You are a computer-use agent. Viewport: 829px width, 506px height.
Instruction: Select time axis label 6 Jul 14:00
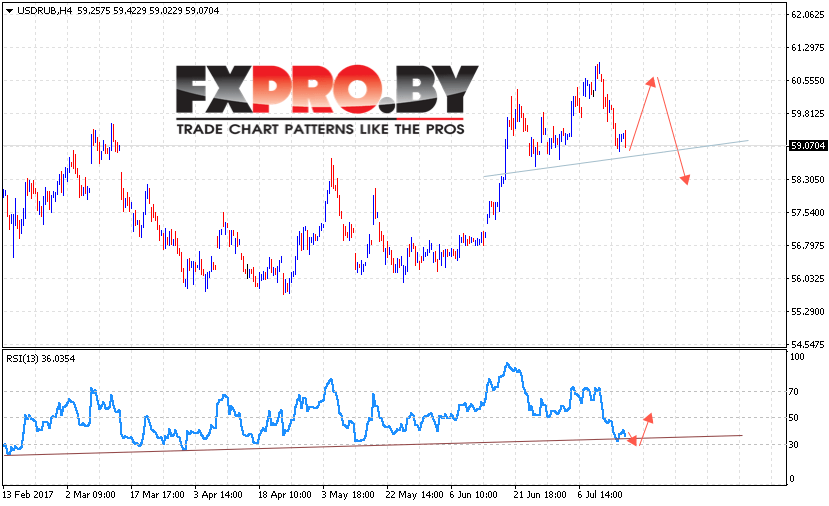coord(600,495)
